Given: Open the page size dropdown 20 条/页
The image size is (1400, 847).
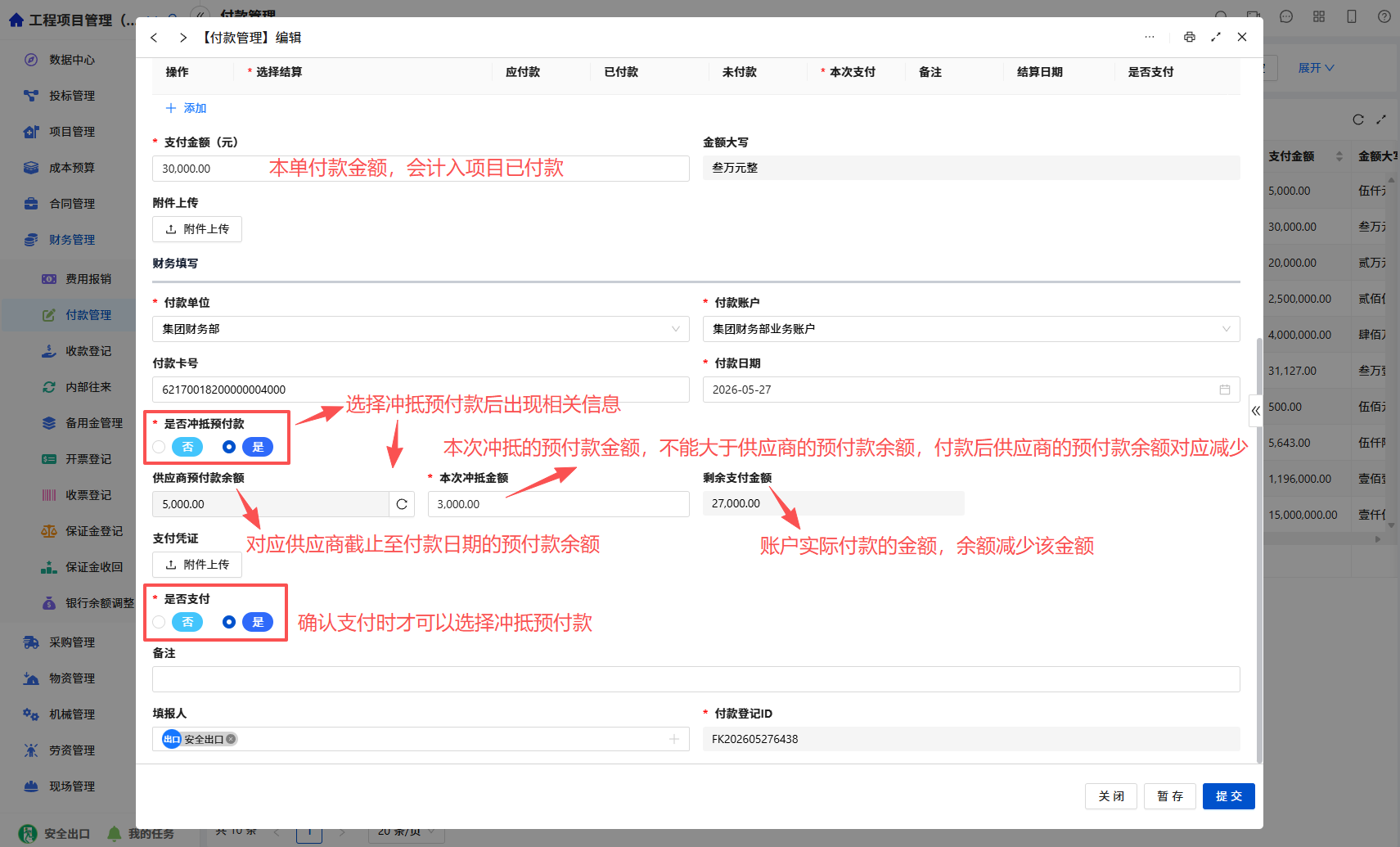Looking at the screenshot, I should point(407,832).
